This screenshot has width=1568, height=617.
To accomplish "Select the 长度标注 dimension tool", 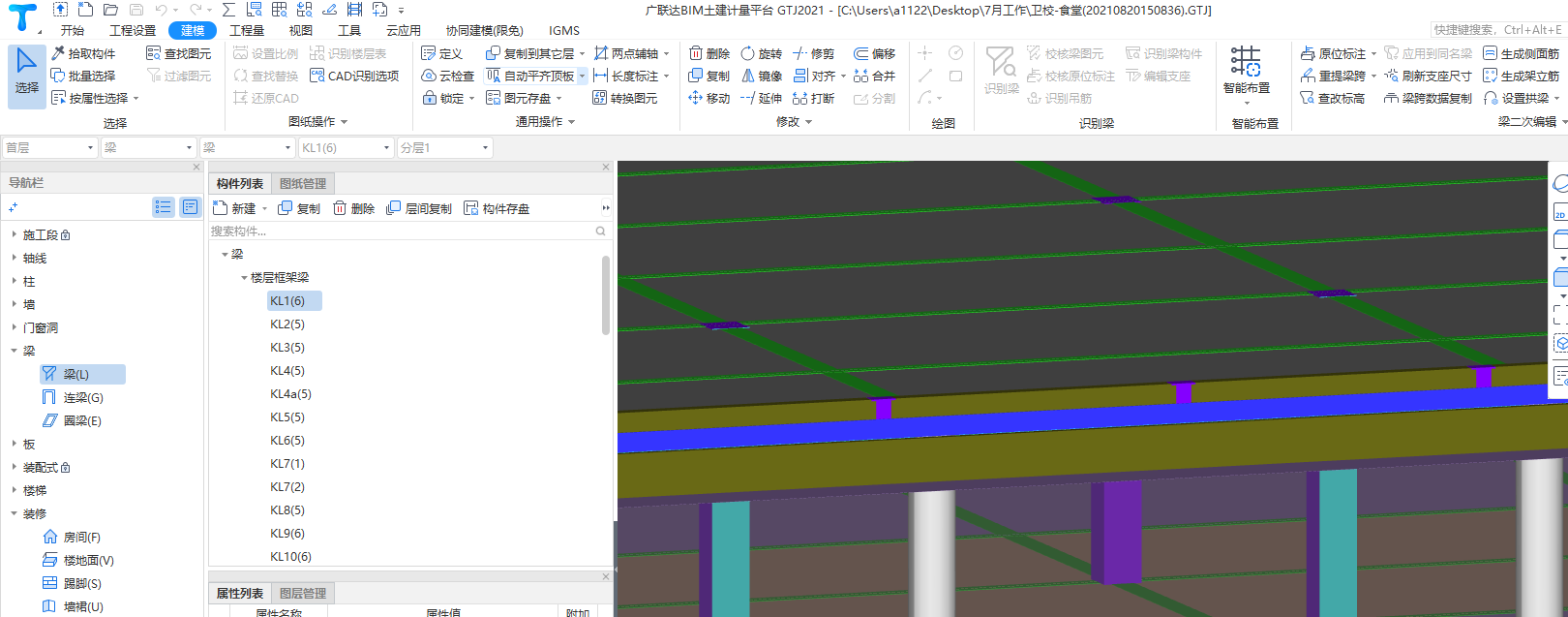I will [626, 76].
